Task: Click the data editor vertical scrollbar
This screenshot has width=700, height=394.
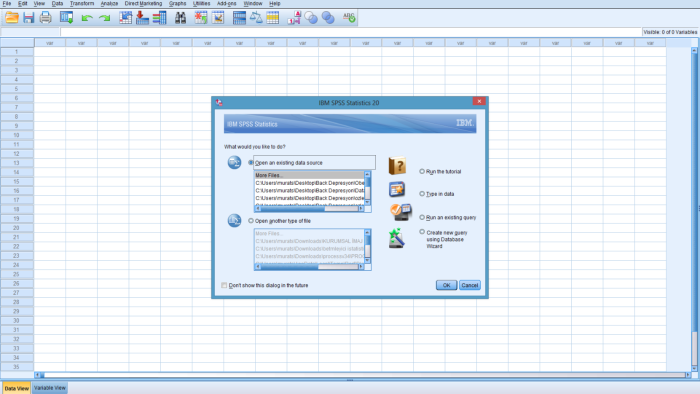Action: 694,210
